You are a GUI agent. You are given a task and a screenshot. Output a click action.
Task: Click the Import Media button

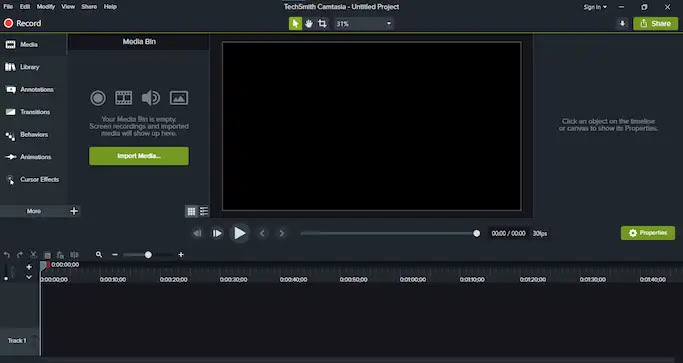pyautogui.click(x=139, y=156)
